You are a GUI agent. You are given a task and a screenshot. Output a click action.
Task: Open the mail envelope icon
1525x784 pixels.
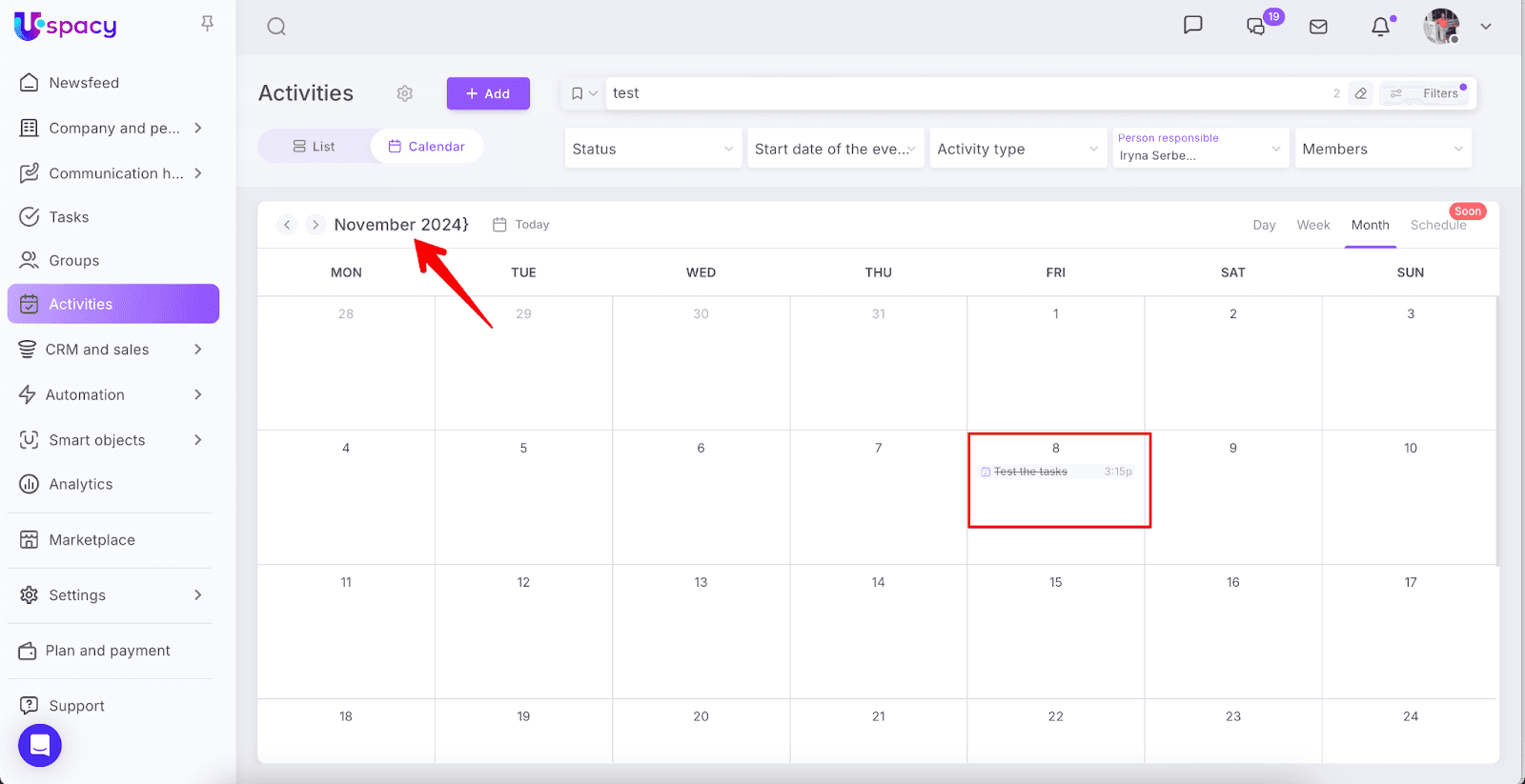[x=1318, y=27]
